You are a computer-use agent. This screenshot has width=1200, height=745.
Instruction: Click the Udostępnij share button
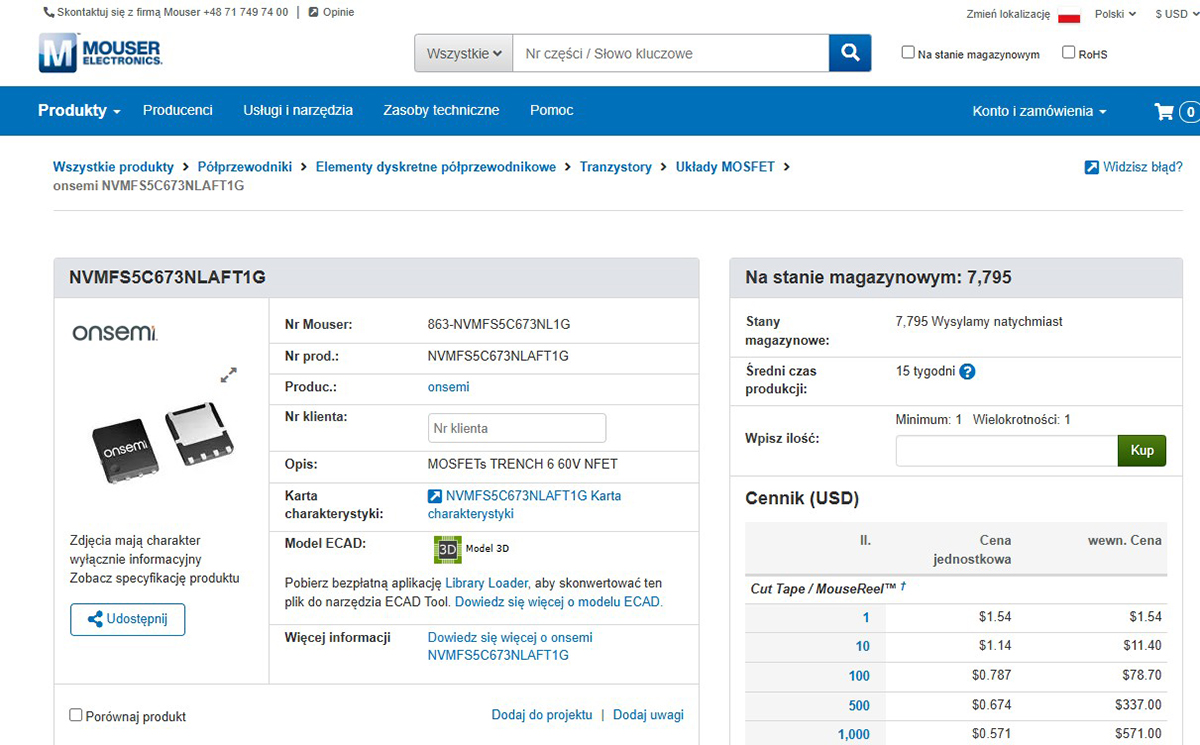click(127, 619)
